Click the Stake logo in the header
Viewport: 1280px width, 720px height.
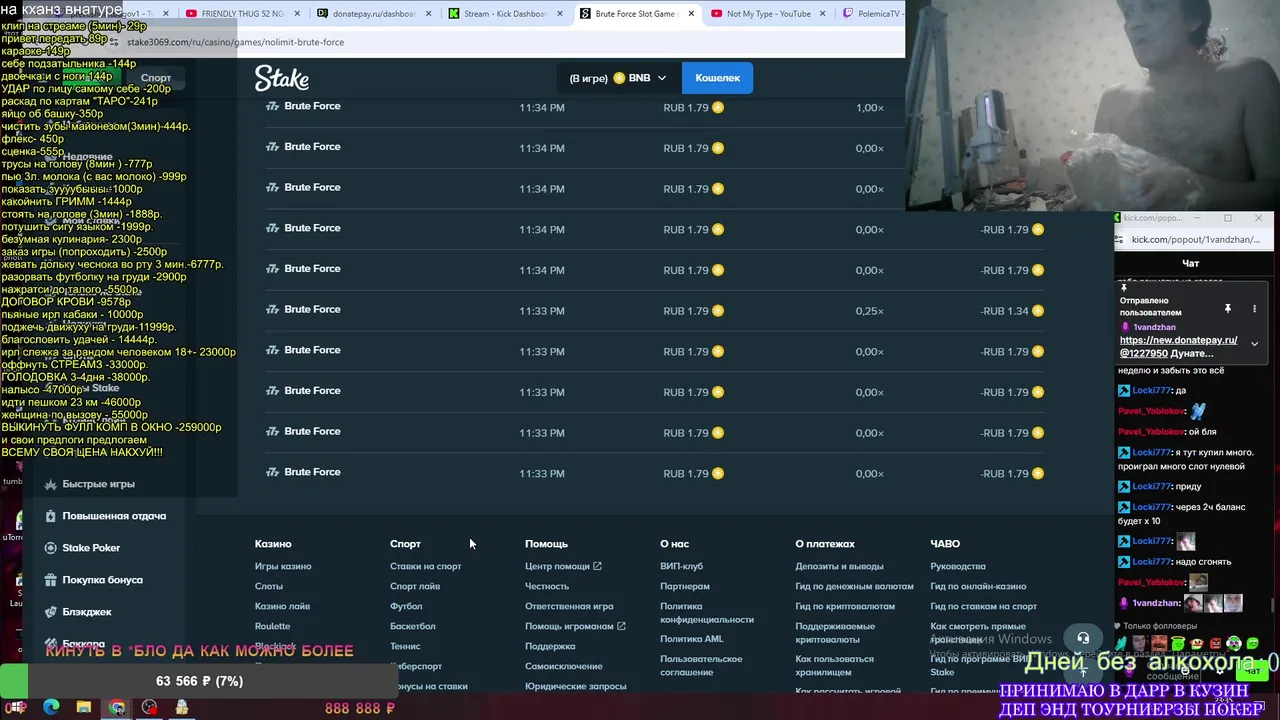[281, 78]
